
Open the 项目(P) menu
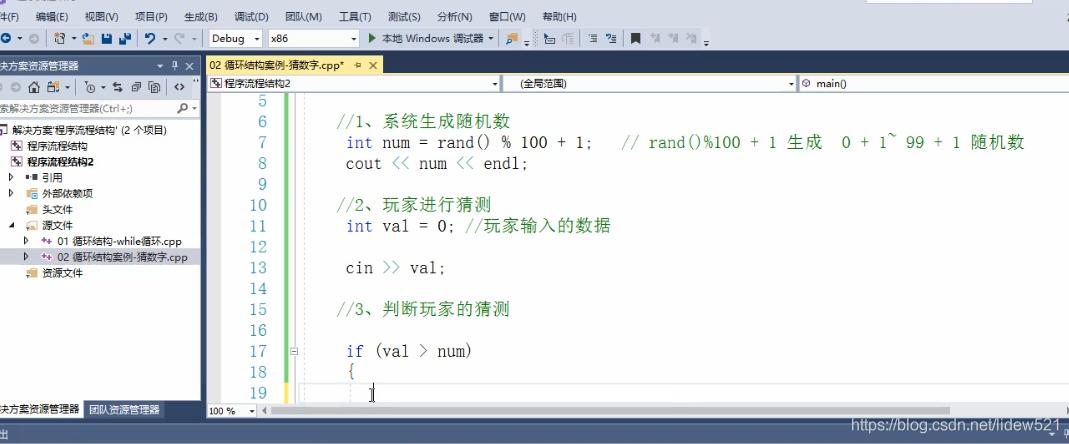151,16
